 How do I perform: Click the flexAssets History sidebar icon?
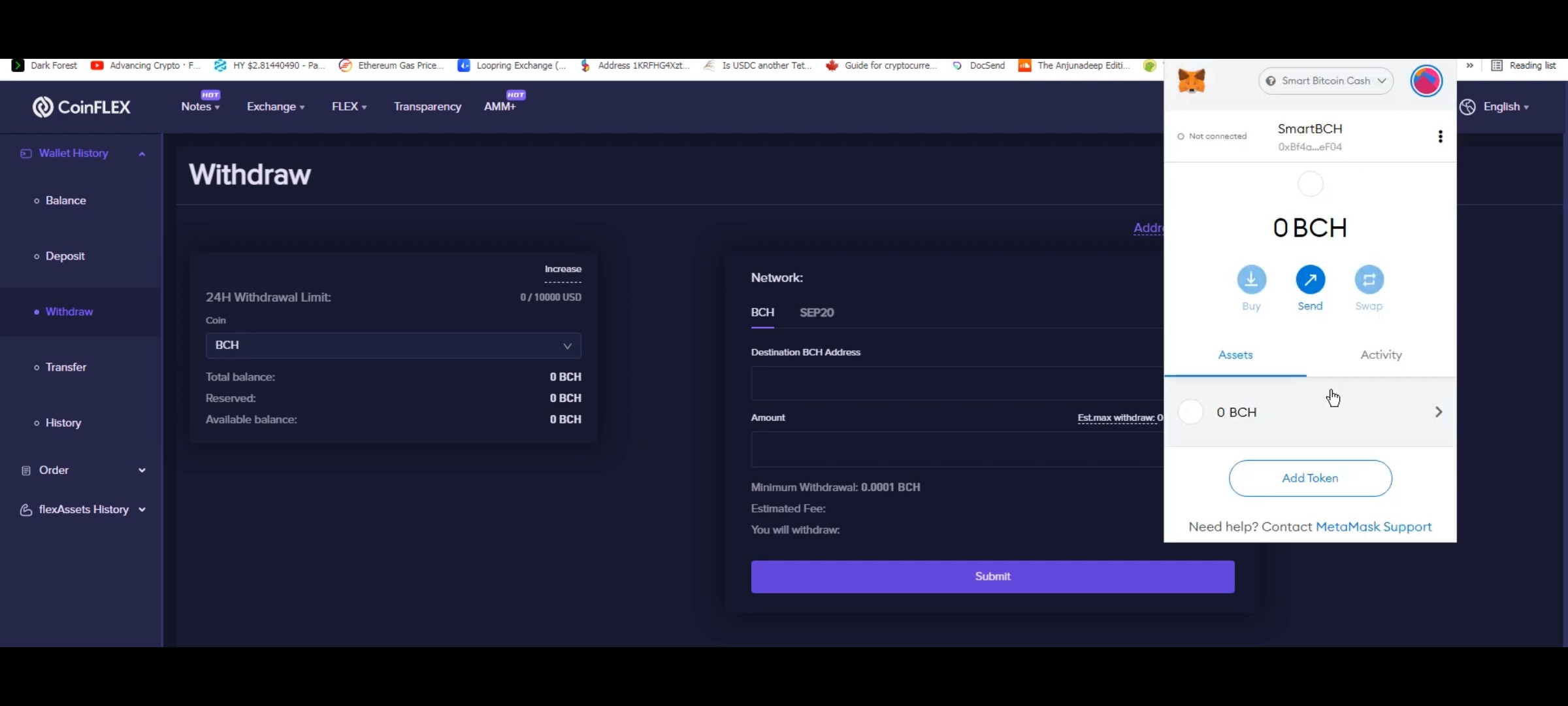pyautogui.click(x=25, y=510)
